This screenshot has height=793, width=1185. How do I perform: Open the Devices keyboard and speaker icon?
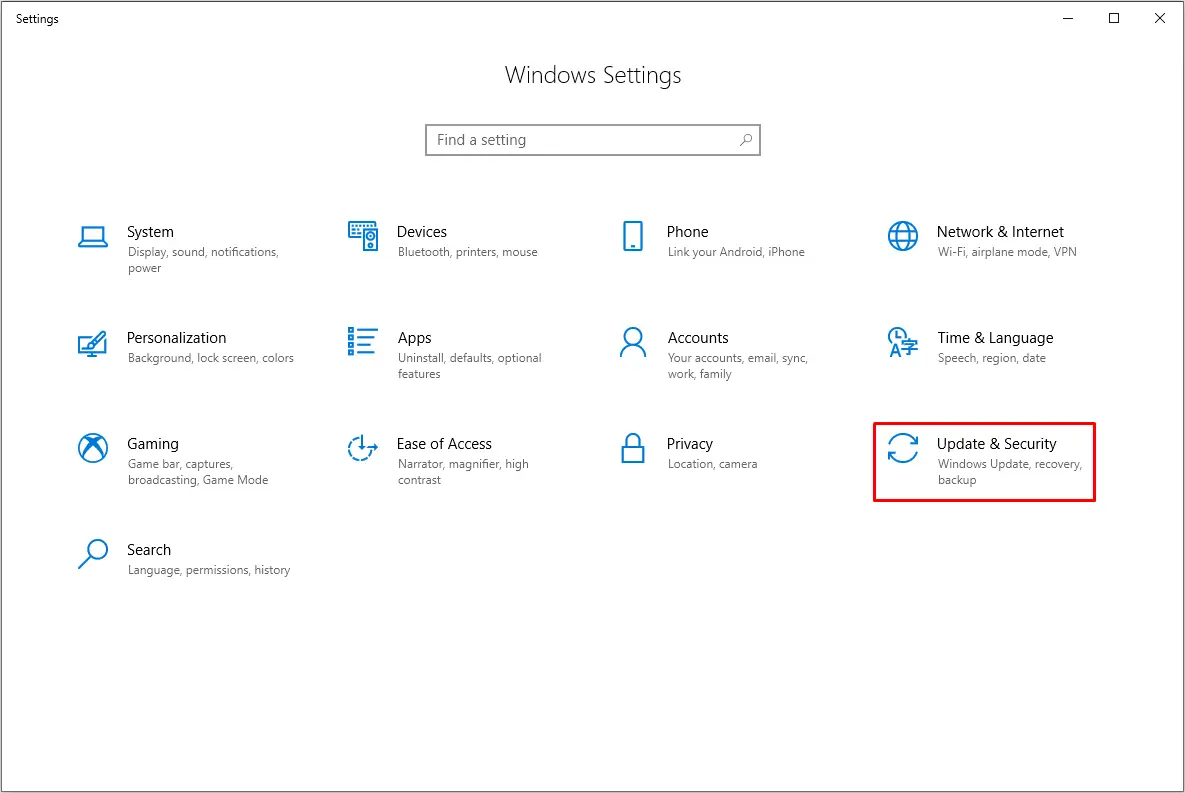point(363,236)
